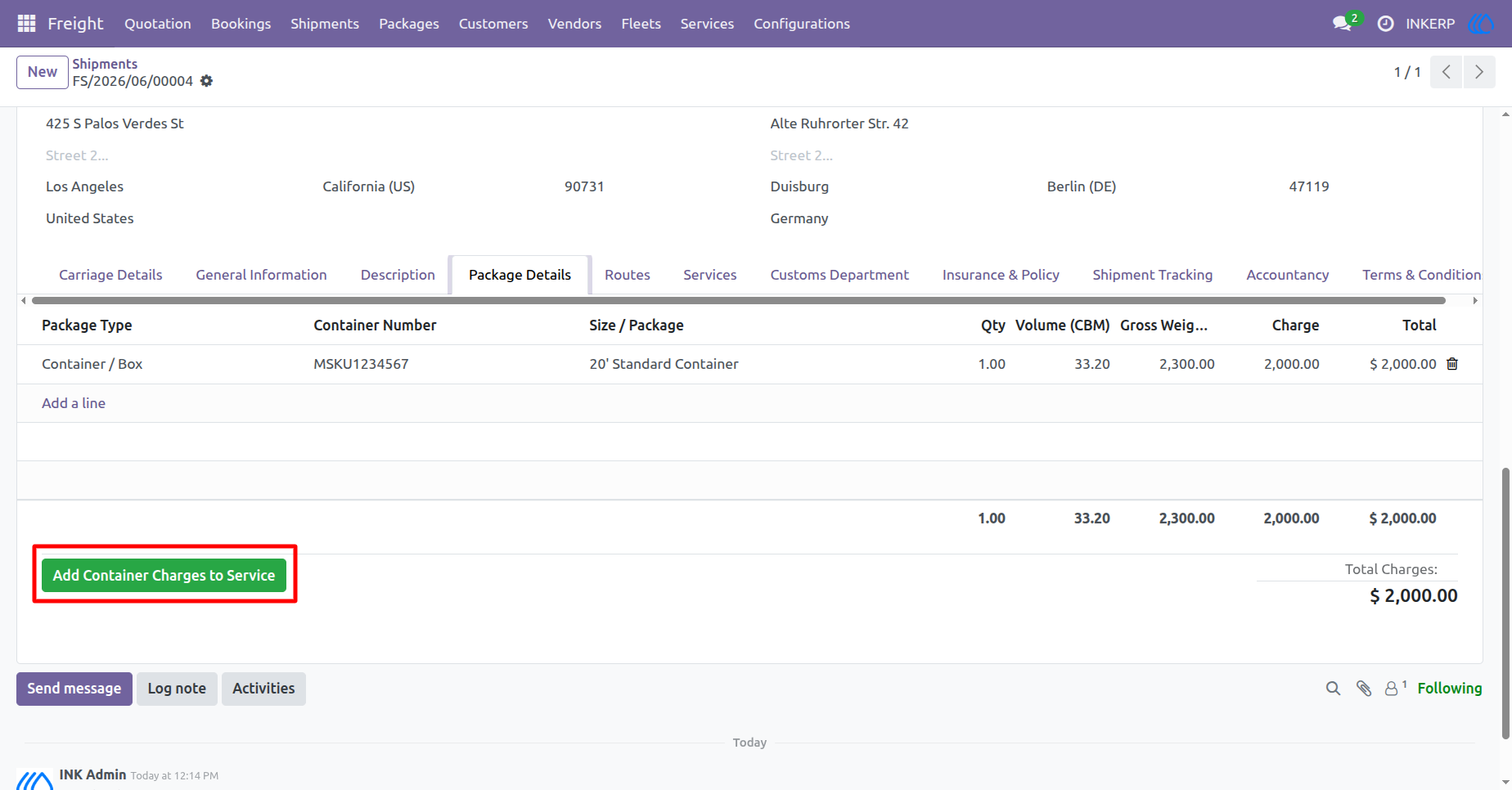Go to previous record arrow
The image size is (1512, 790).
click(1446, 72)
